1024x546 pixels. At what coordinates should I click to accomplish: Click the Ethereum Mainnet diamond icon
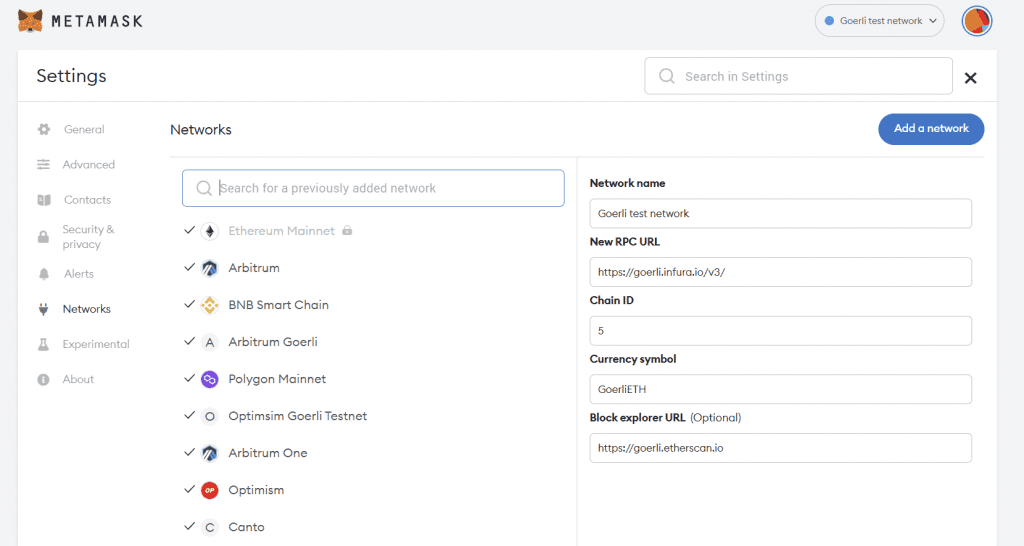[210, 231]
